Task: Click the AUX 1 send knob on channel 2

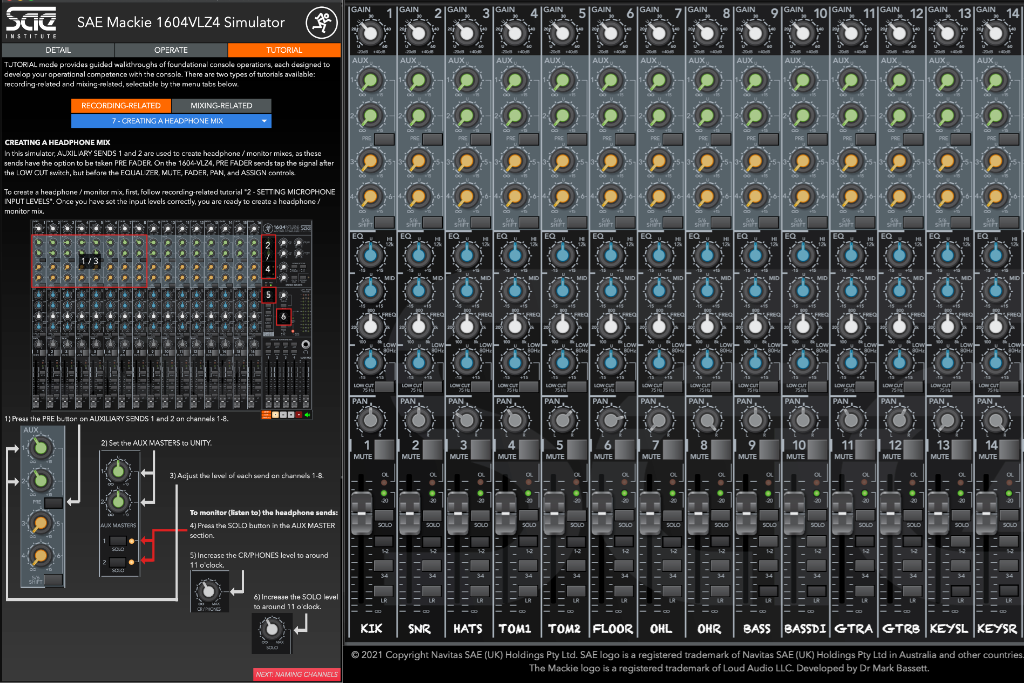Action: coord(418,81)
